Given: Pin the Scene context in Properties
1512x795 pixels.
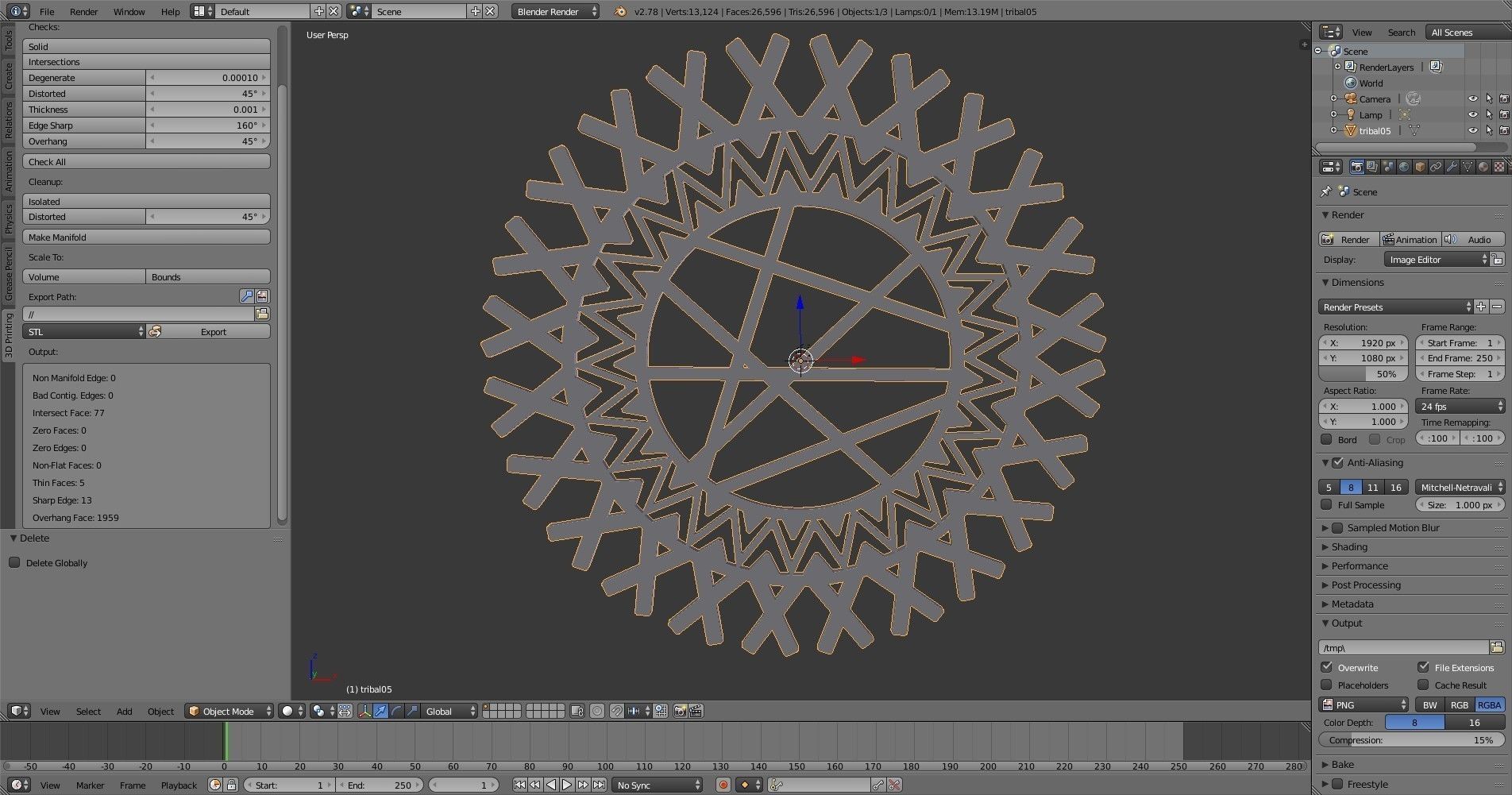Looking at the screenshot, I should (x=1325, y=191).
